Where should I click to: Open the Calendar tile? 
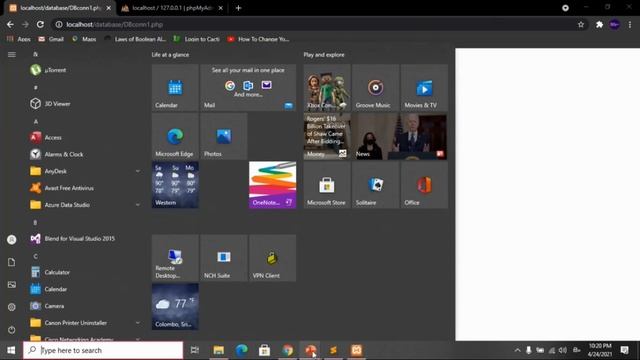[175, 87]
